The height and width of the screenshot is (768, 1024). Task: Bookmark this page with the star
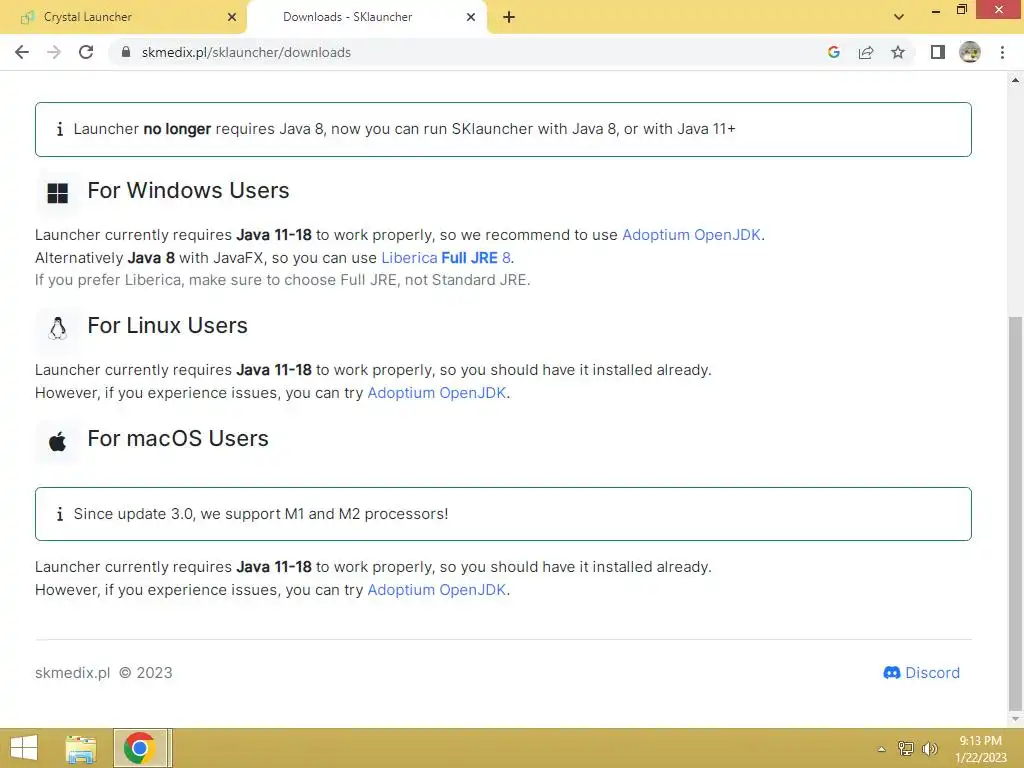(x=898, y=52)
